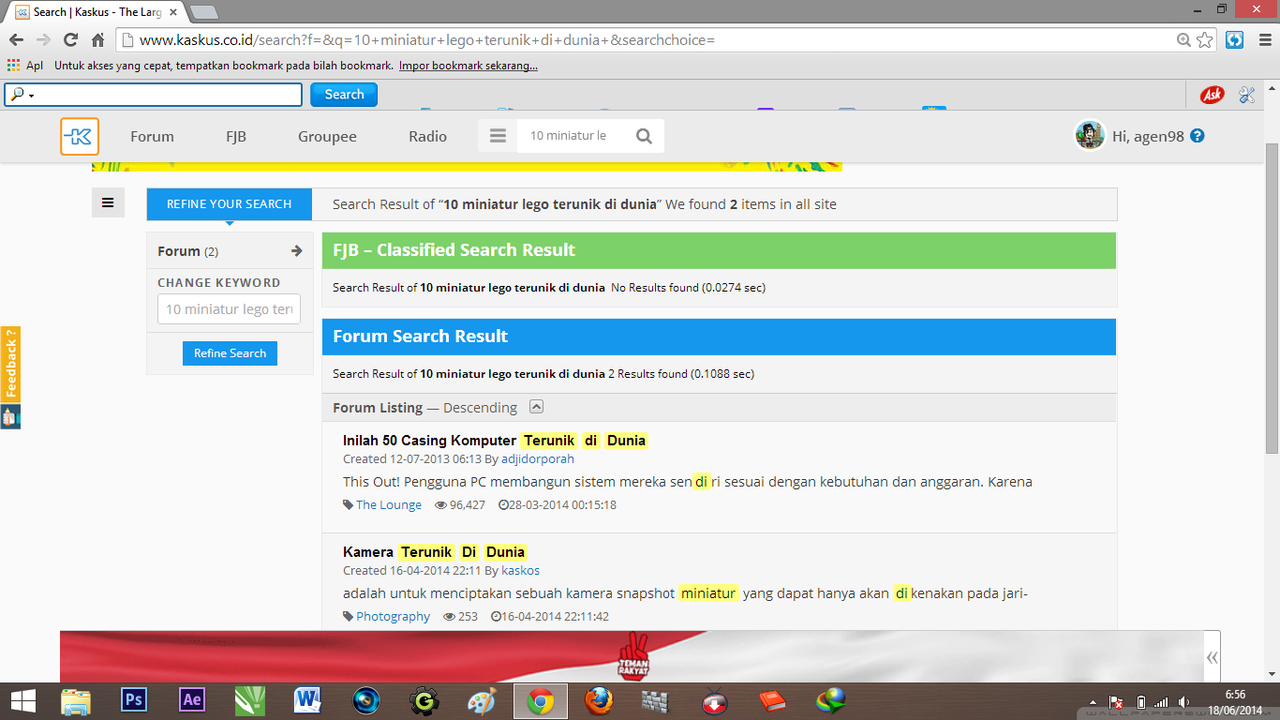Open thread Kamera Terunik Di Dunia
Viewport: 1280px width, 720px height.
click(x=434, y=552)
